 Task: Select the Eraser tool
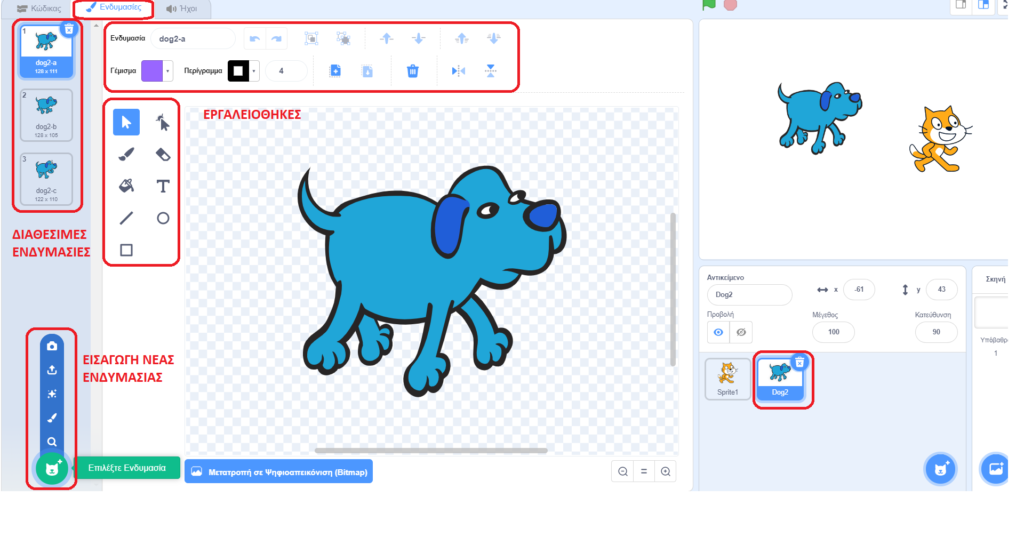pos(163,154)
